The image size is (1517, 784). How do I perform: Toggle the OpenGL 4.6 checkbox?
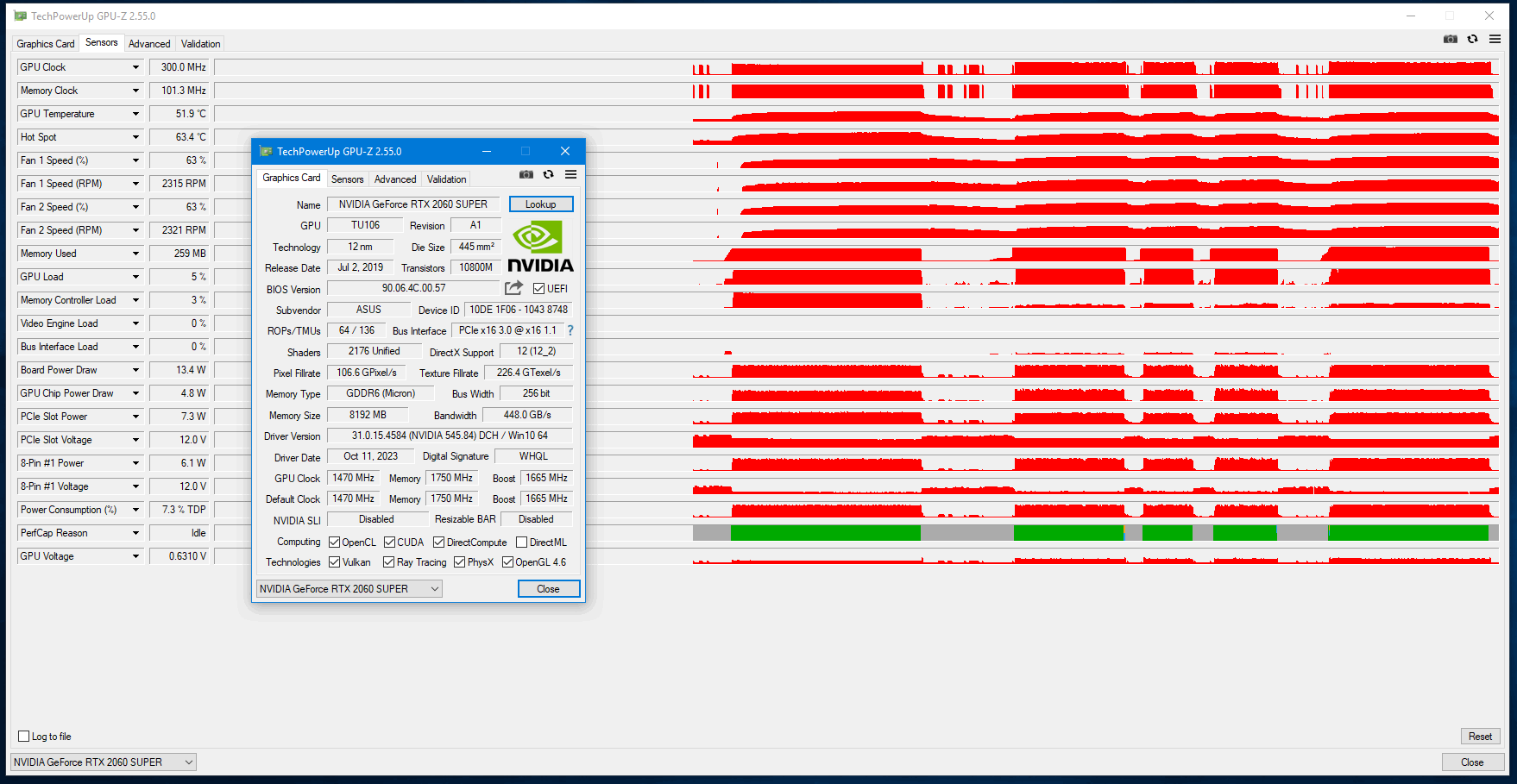pos(508,562)
